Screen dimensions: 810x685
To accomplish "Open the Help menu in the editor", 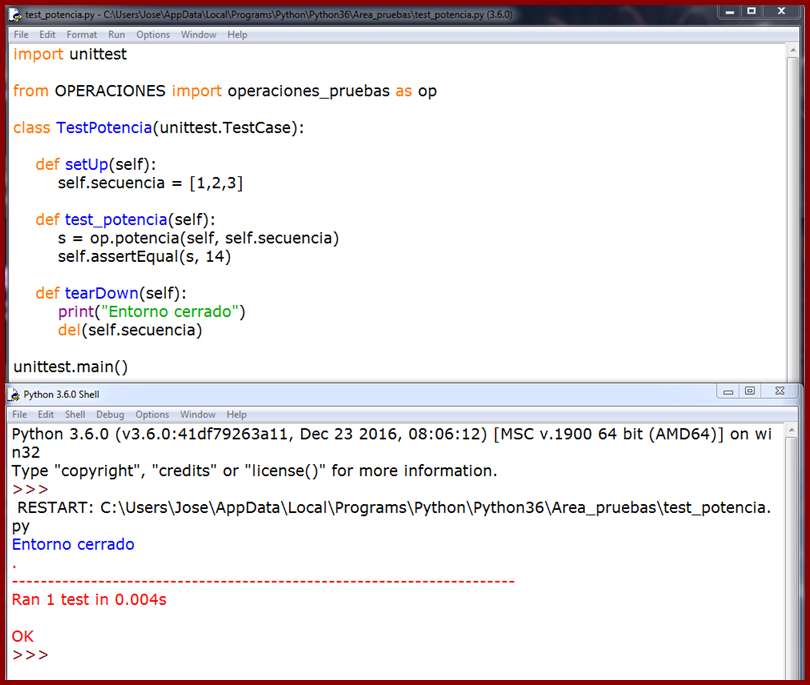I will (x=237, y=34).
